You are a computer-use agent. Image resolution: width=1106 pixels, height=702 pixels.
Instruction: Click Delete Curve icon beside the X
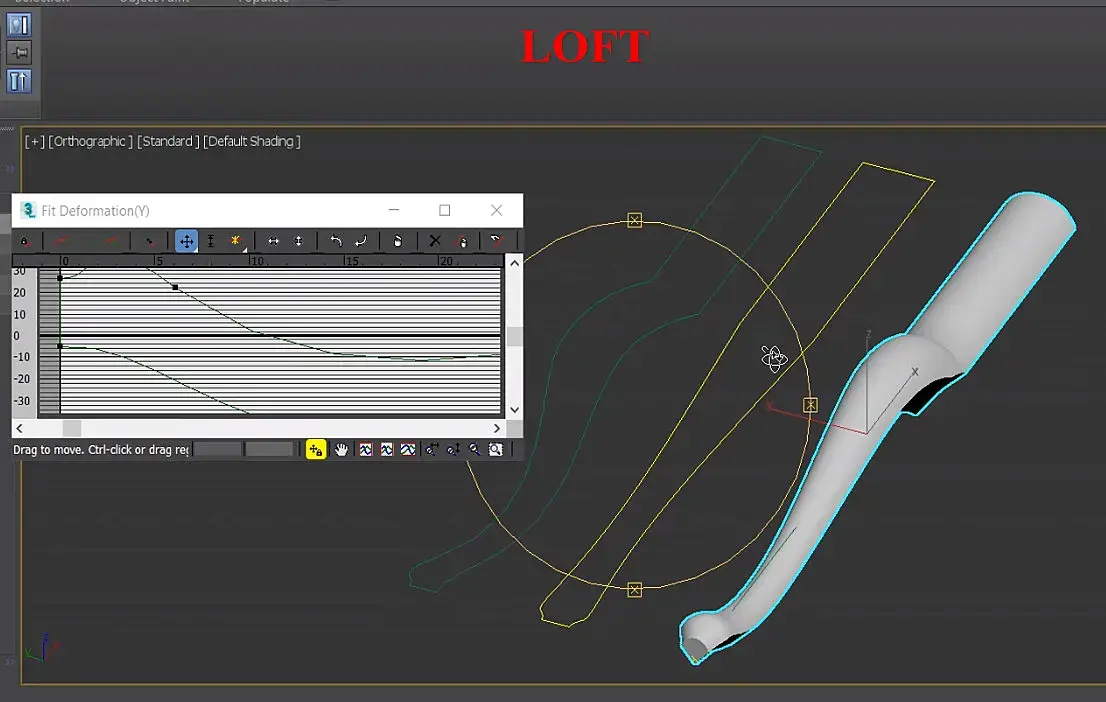[462, 241]
